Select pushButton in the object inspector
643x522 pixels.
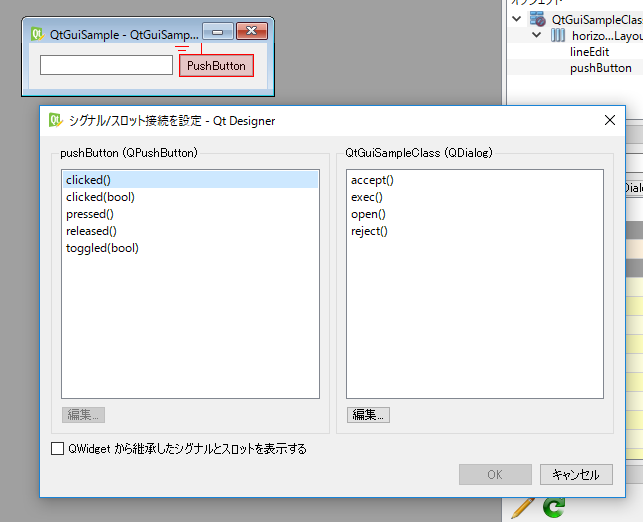tap(600, 68)
